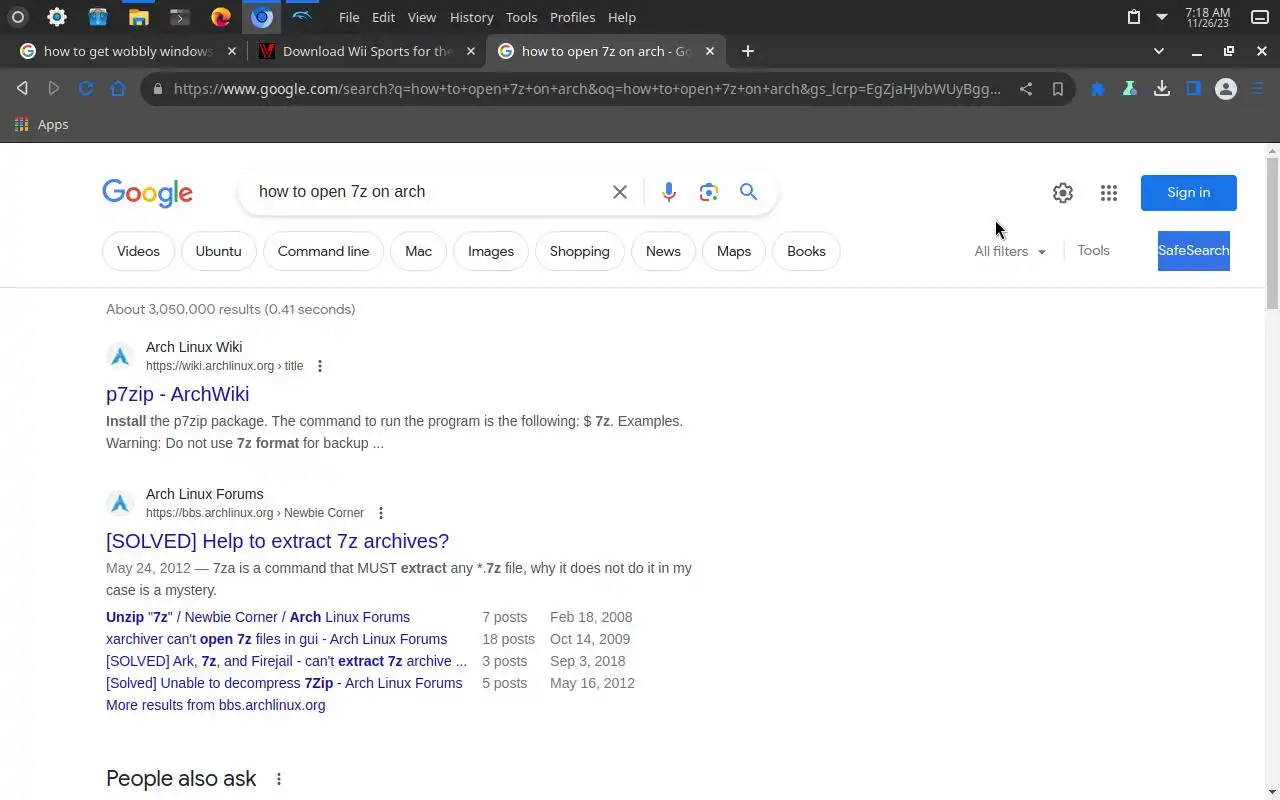
Task: Open clipboard icon in system tray
Action: [x=1133, y=17]
